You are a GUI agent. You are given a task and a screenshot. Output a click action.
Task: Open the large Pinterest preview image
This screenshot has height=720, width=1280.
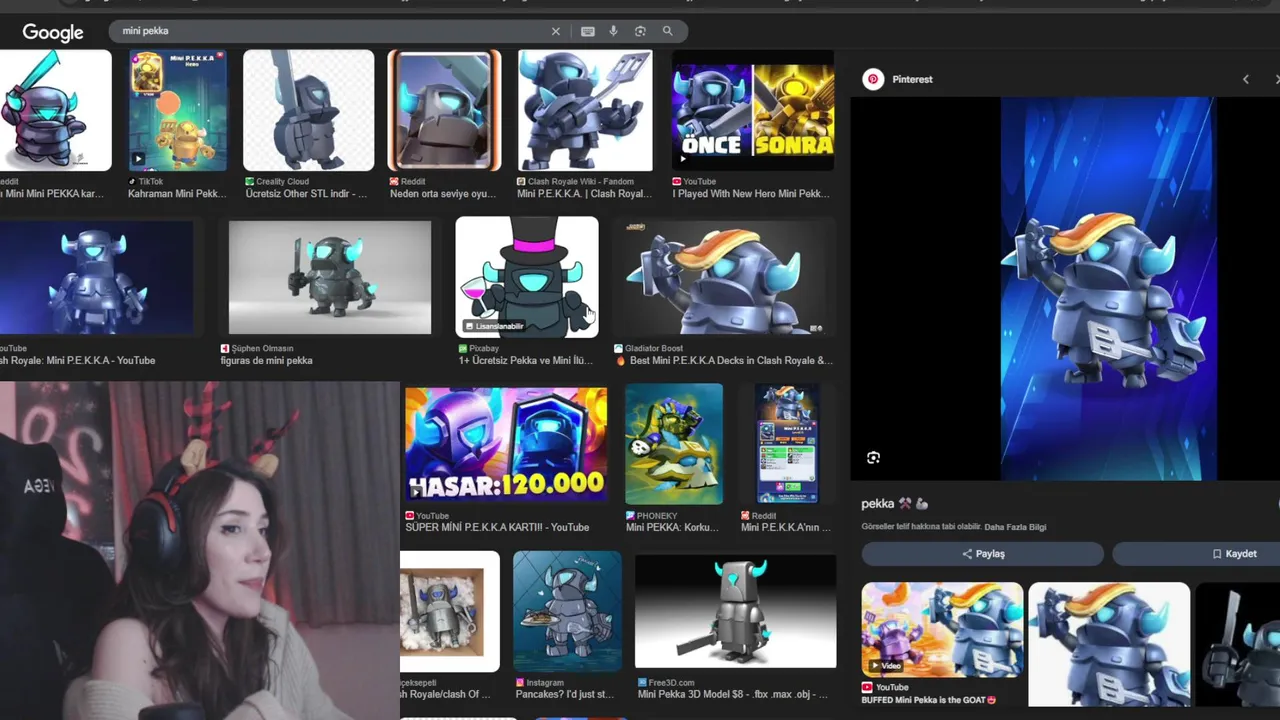point(1108,288)
